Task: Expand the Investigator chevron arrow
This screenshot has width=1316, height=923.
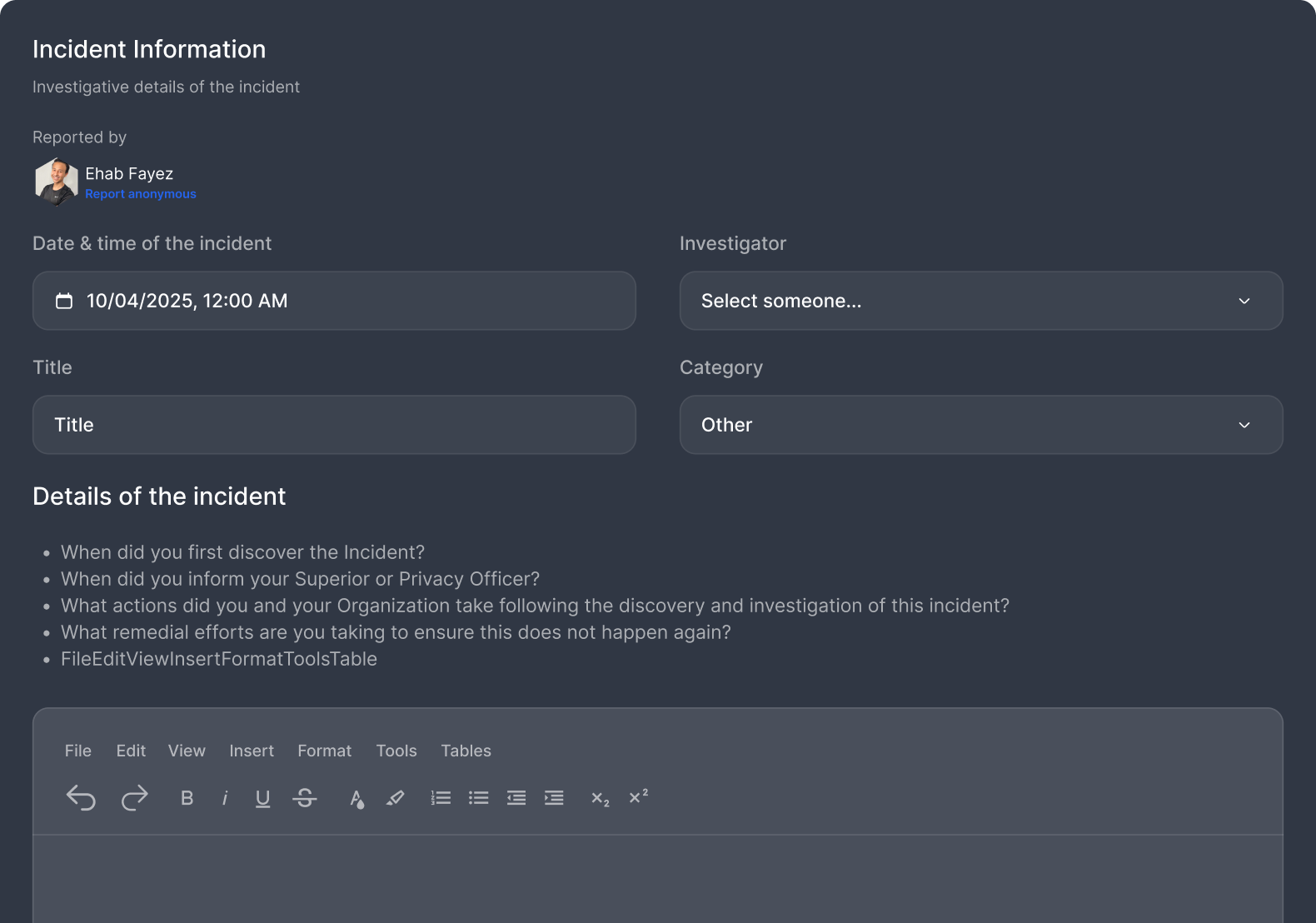Action: [x=1244, y=301]
